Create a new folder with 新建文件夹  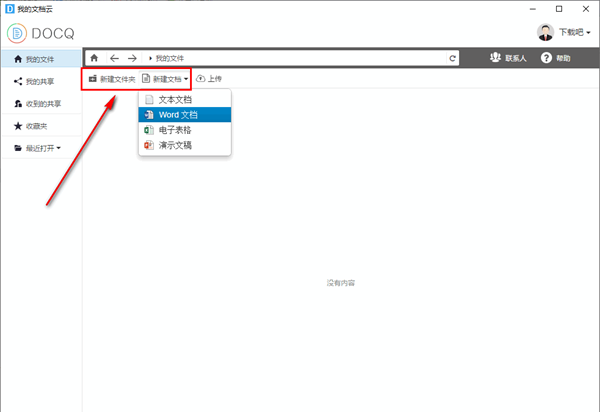click(x=112, y=79)
